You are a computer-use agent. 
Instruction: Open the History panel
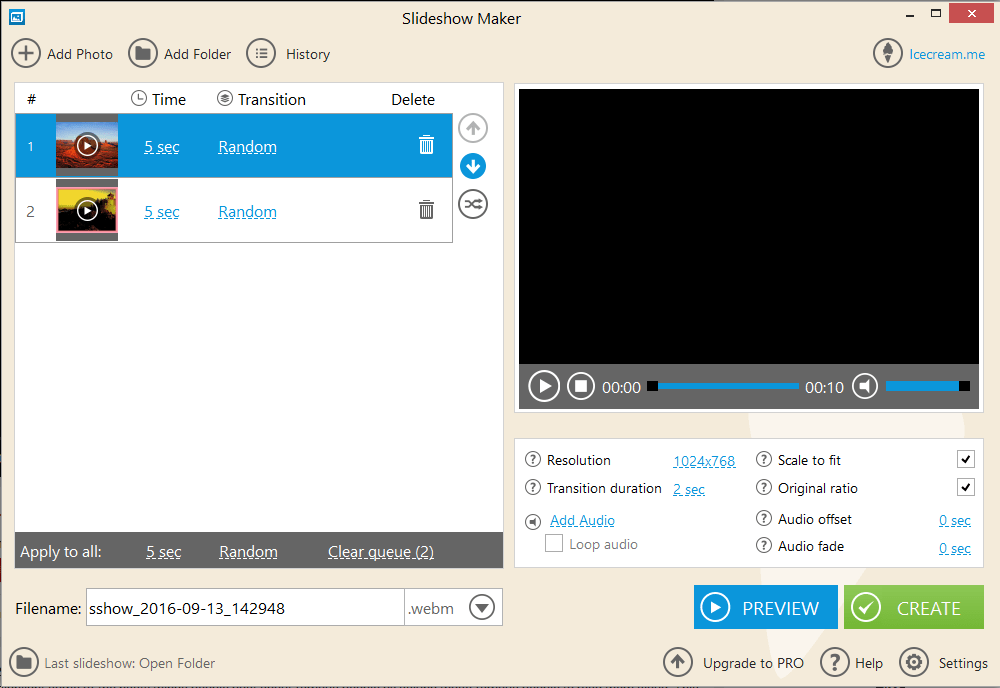[x=260, y=53]
